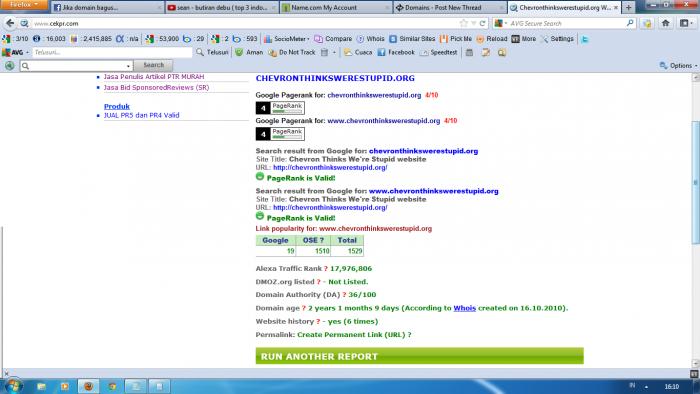This screenshot has width=700, height=394.
Task: Click the Pick Me toolbar button
Action: [456, 39]
